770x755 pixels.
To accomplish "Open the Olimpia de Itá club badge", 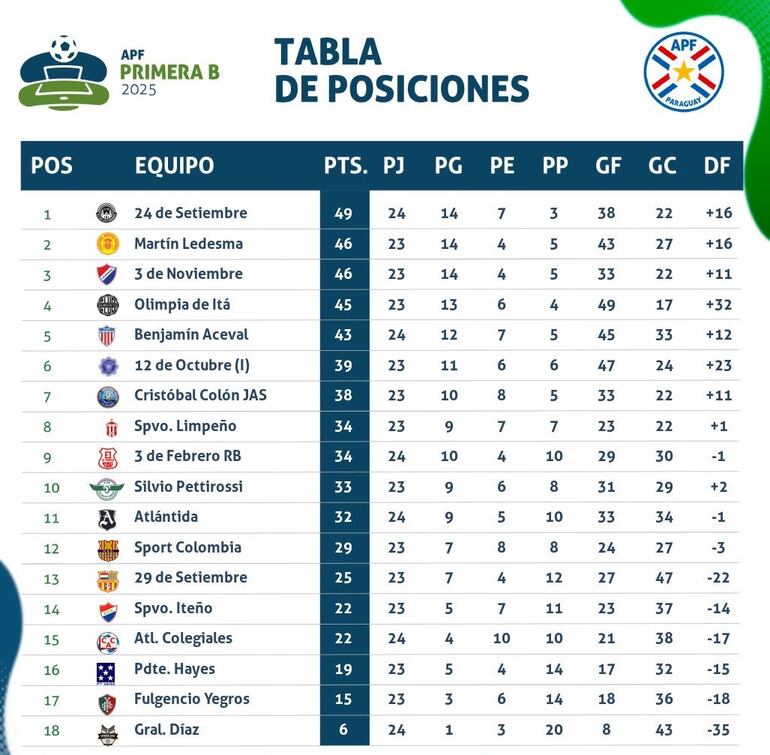I will (107, 304).
